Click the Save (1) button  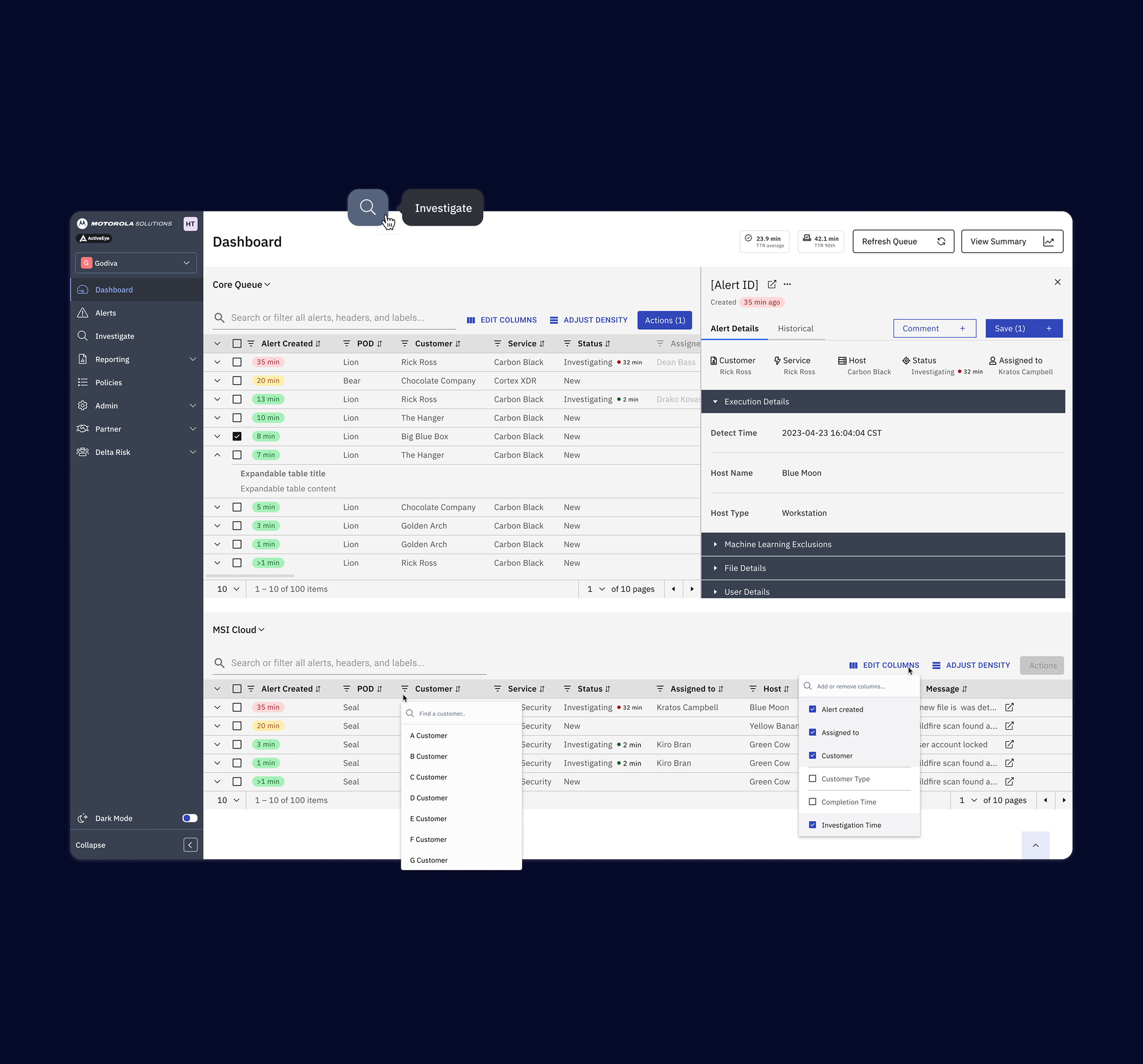[x=1024, y=328]
